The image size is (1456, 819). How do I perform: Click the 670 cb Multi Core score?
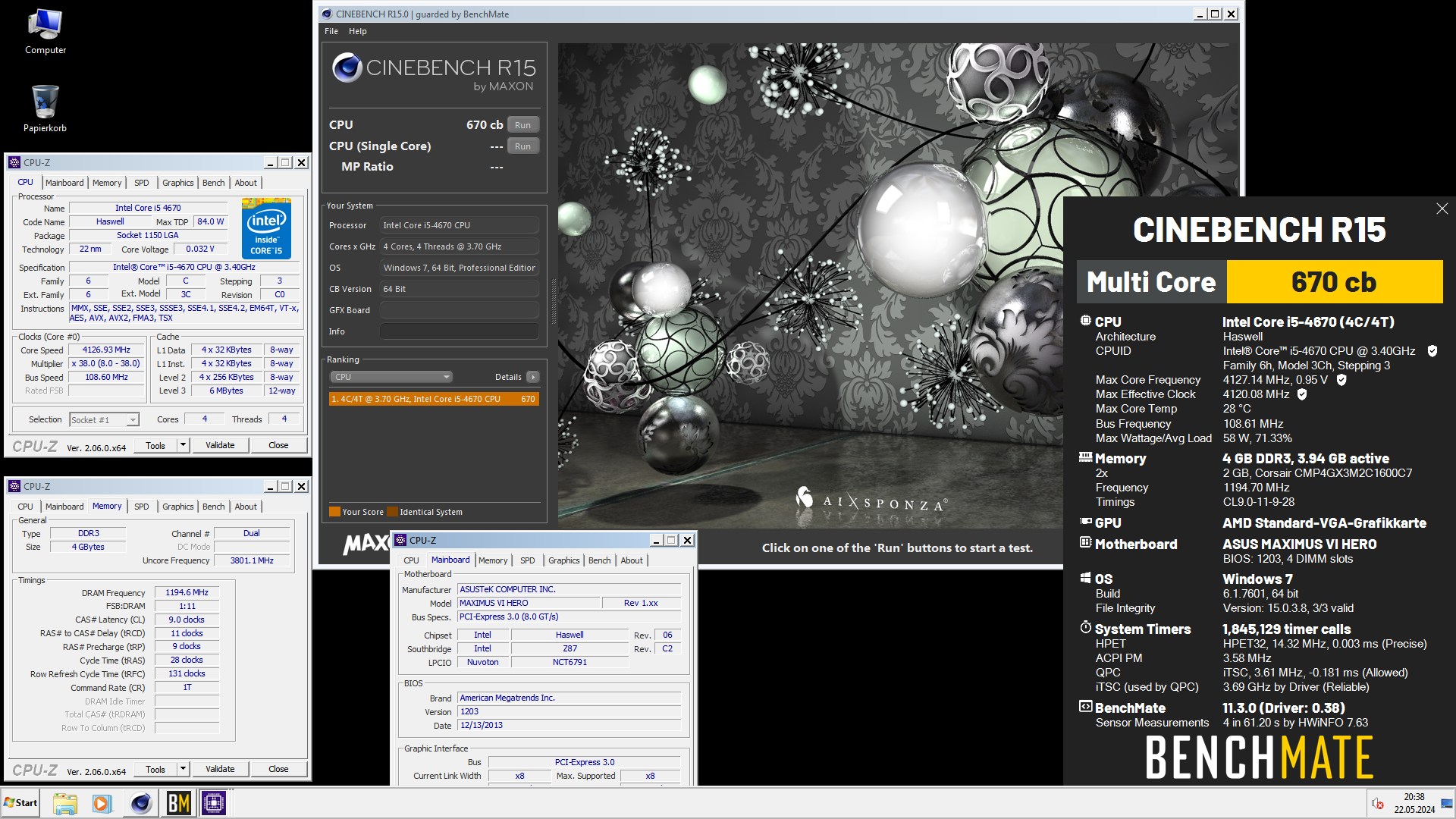(x=1334, y=282)
